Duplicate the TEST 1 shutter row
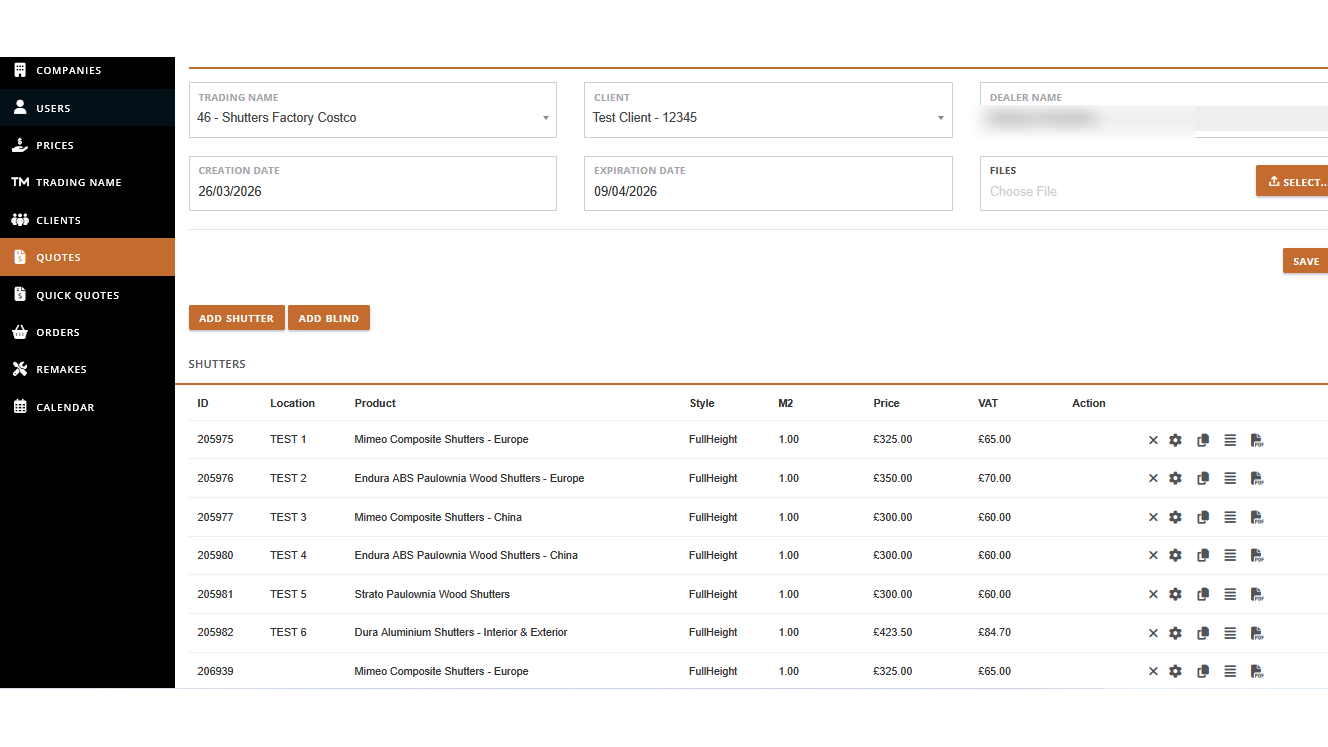 [1203, 440]
